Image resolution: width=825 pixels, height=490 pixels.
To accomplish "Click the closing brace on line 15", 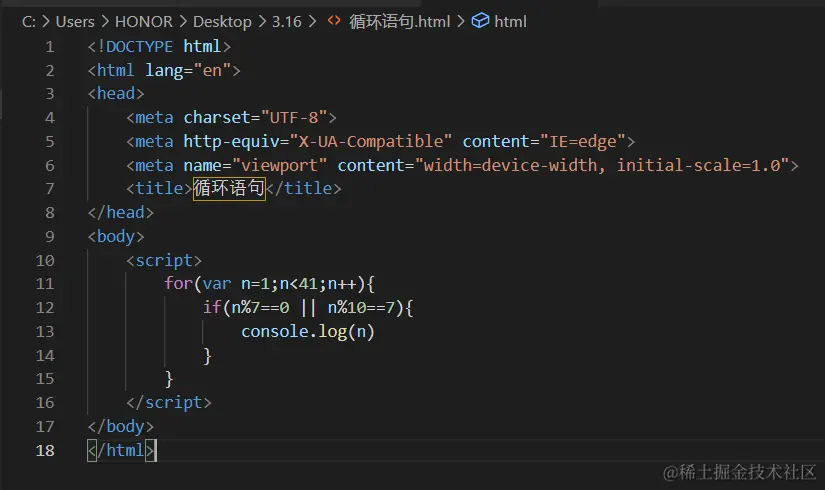I will [169, 379].
